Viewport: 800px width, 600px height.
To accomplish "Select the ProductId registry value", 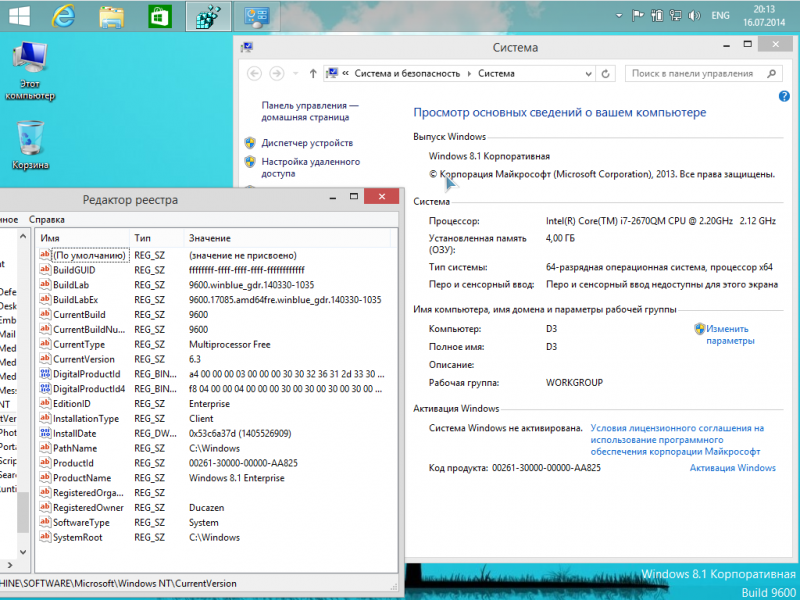I will pyautogui.click(x=73, y=463).
